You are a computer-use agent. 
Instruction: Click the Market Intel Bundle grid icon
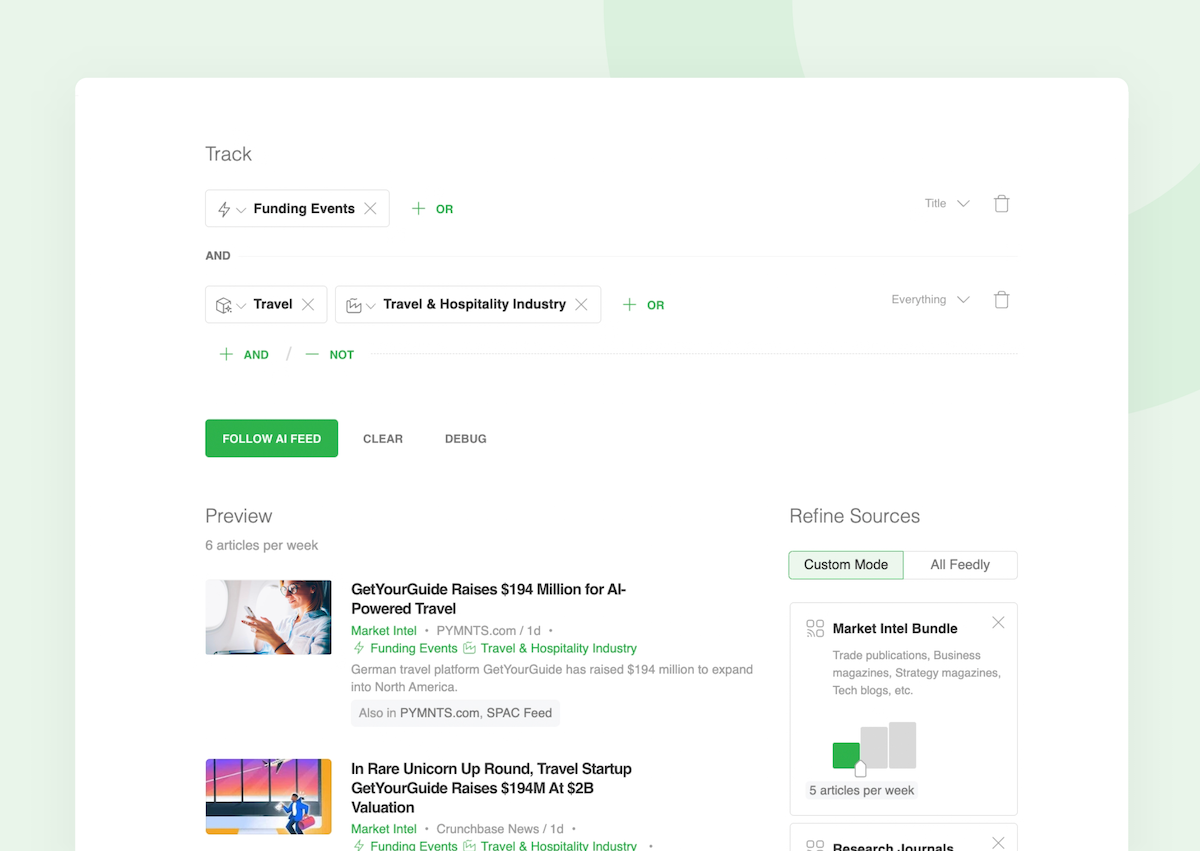tap(815, 629)
